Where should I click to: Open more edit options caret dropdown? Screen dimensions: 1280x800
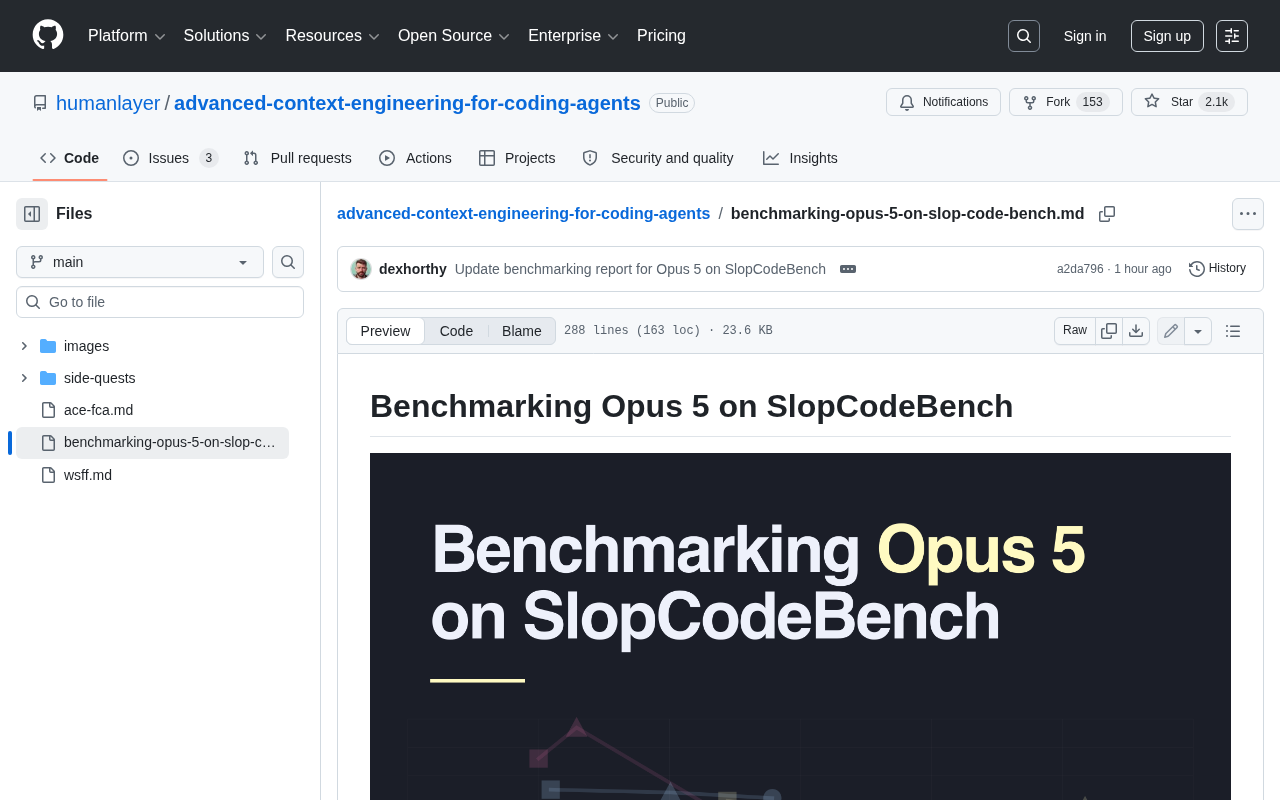[x=1198, y=331]
